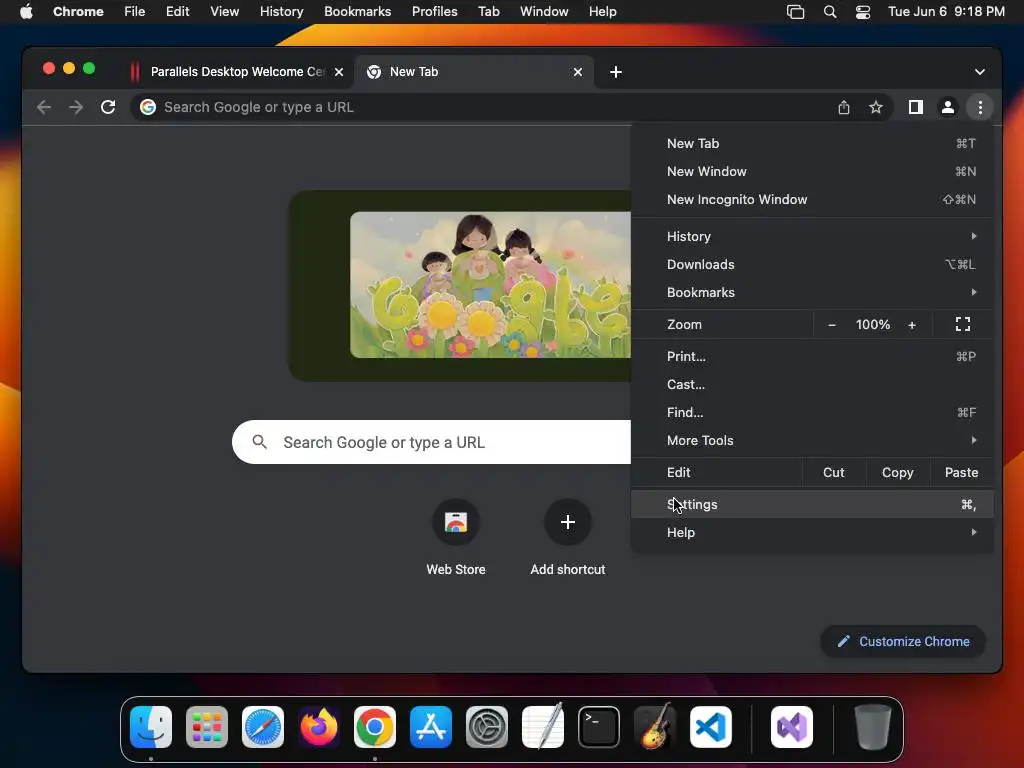Click the share page icon

844,107
